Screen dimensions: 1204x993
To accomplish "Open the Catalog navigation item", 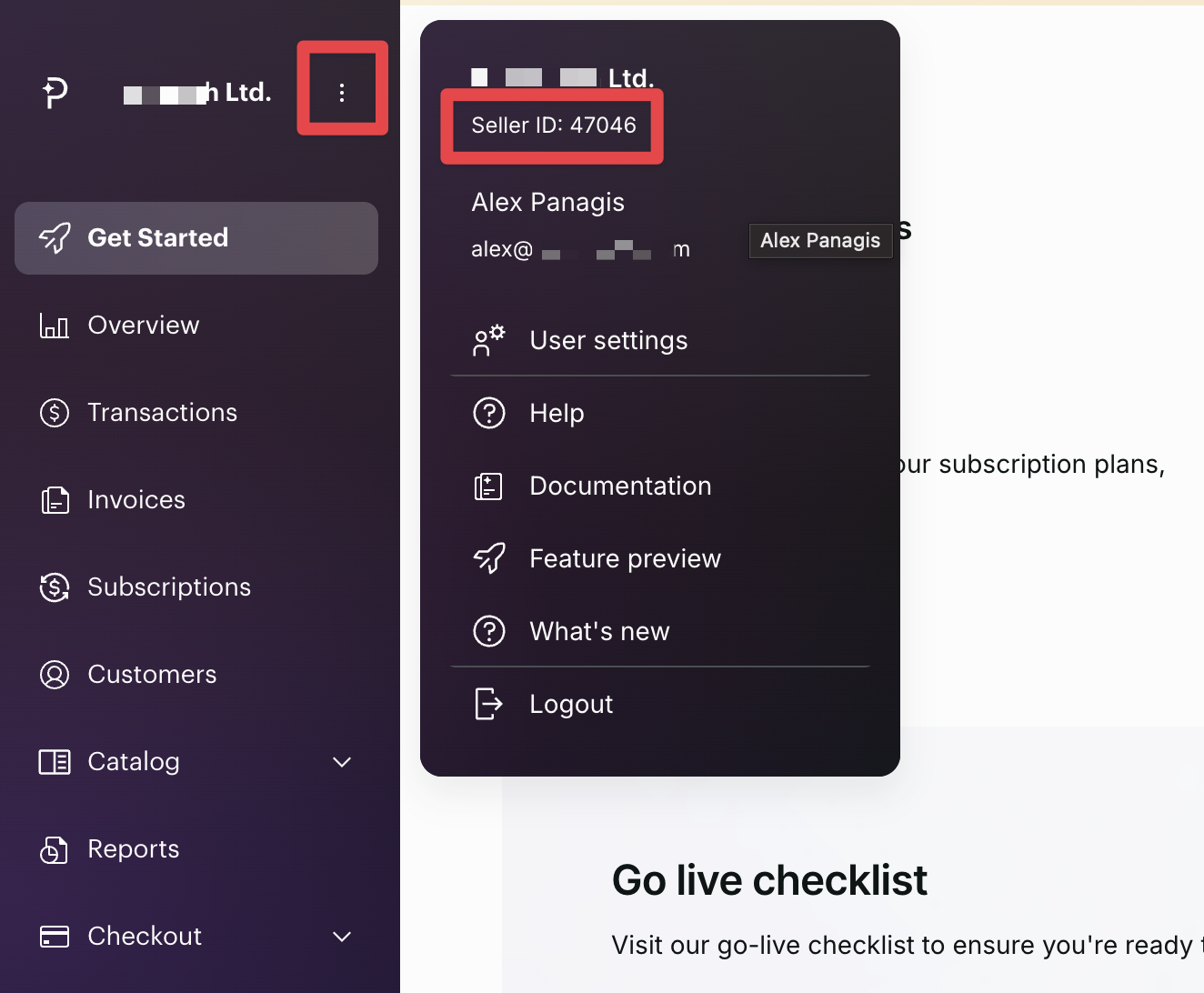I will (134, 762).
